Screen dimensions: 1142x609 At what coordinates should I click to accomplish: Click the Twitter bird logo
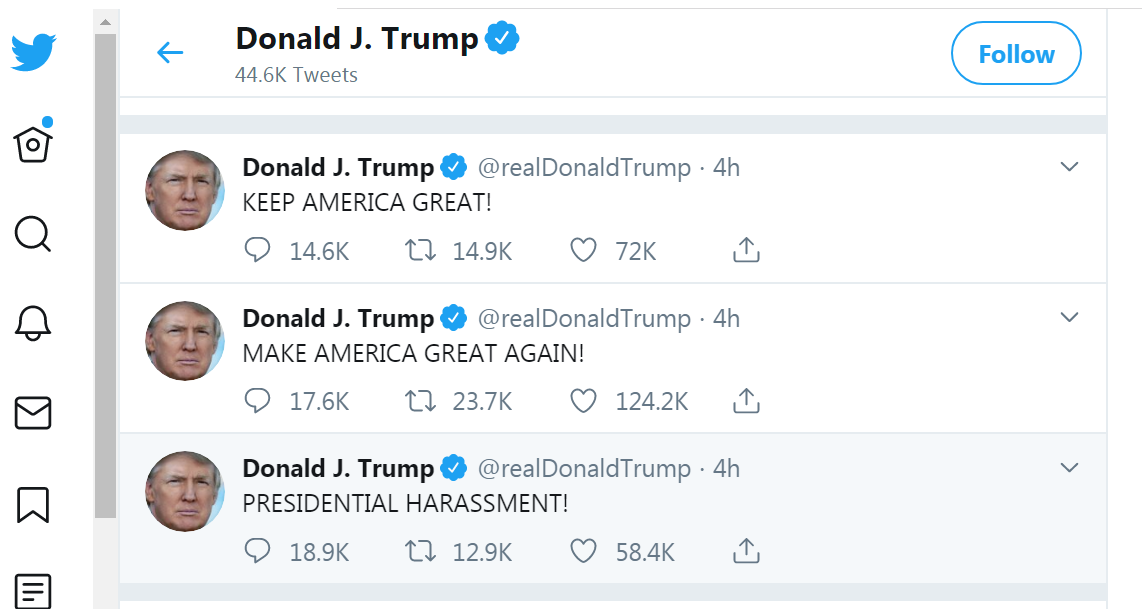pos(34,53)
